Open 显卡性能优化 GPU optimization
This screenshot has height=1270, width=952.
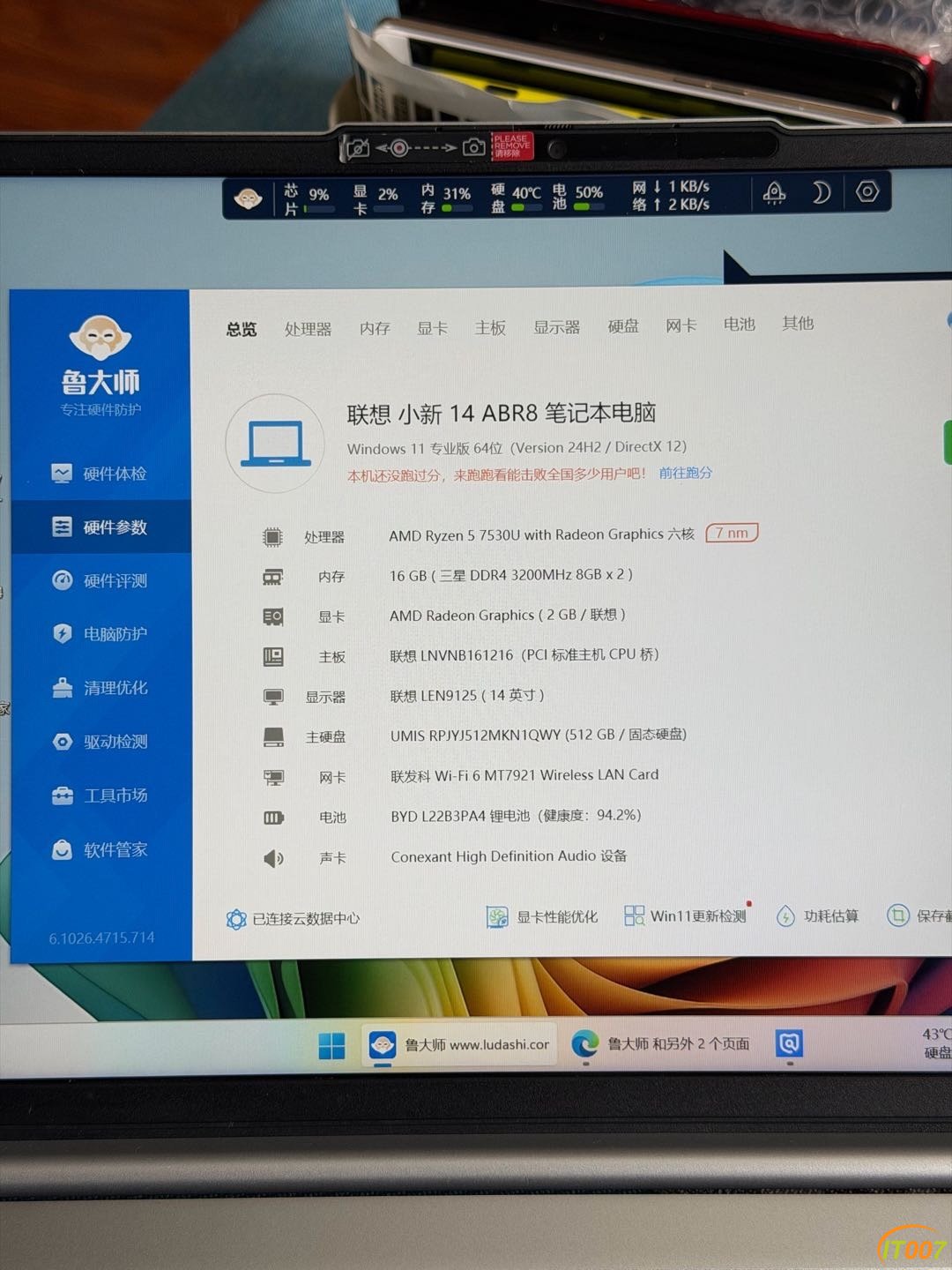(x=542, y=917)
